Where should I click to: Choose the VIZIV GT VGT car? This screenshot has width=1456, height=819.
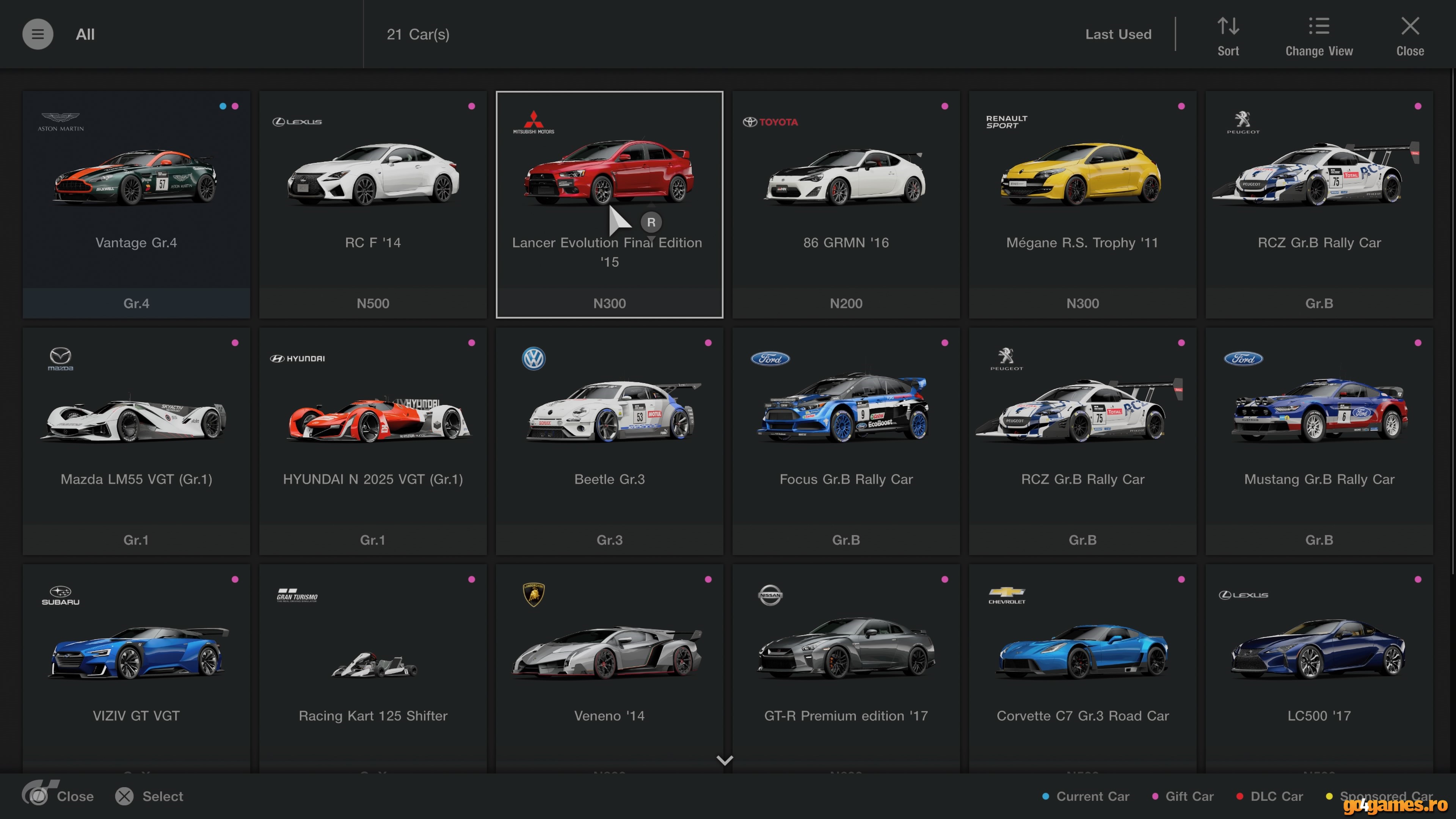[136, 668]
